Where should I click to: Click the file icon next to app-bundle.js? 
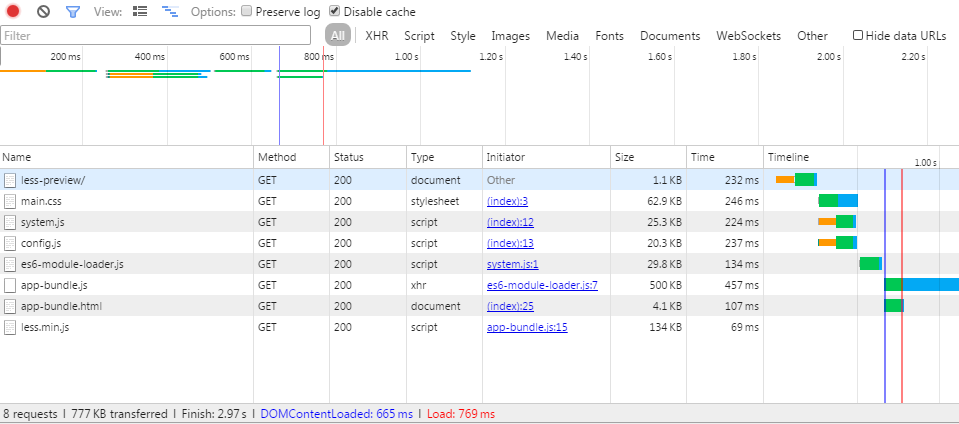[x=10, y=285]
